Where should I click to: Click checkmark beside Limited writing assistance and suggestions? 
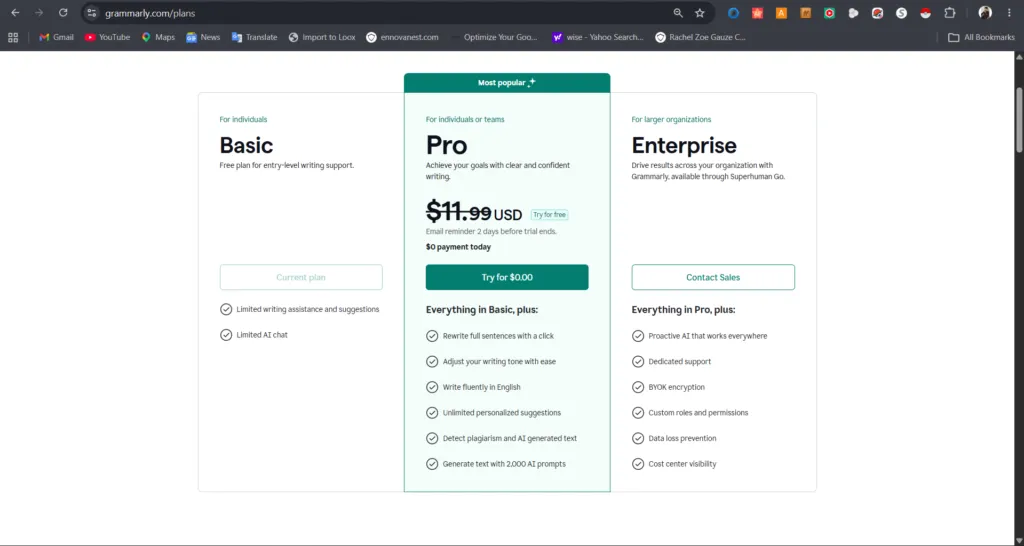coord(226,309)
